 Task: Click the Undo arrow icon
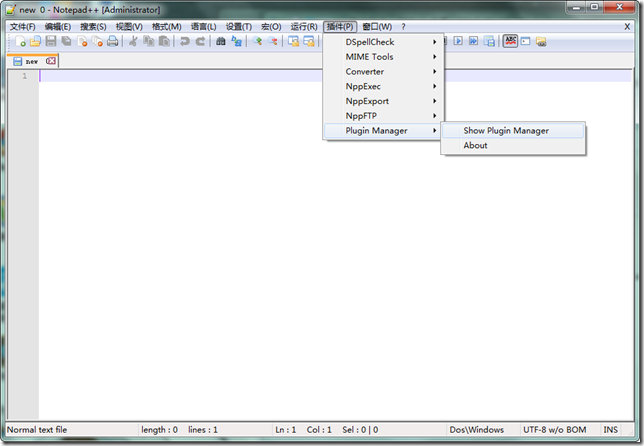click(x=184, y=41)
